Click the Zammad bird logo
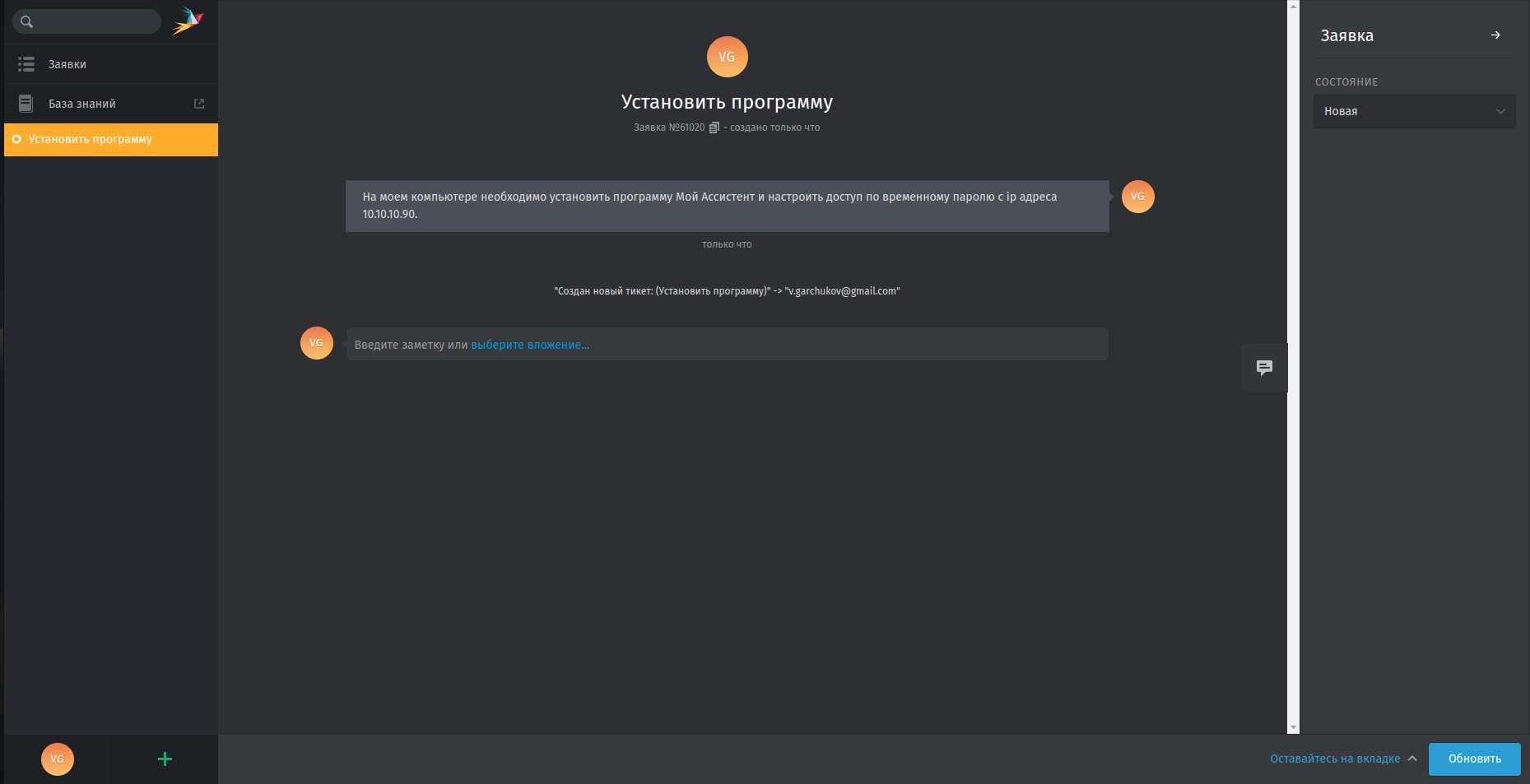The image size is (1530, 784). (x=188, y=21)
